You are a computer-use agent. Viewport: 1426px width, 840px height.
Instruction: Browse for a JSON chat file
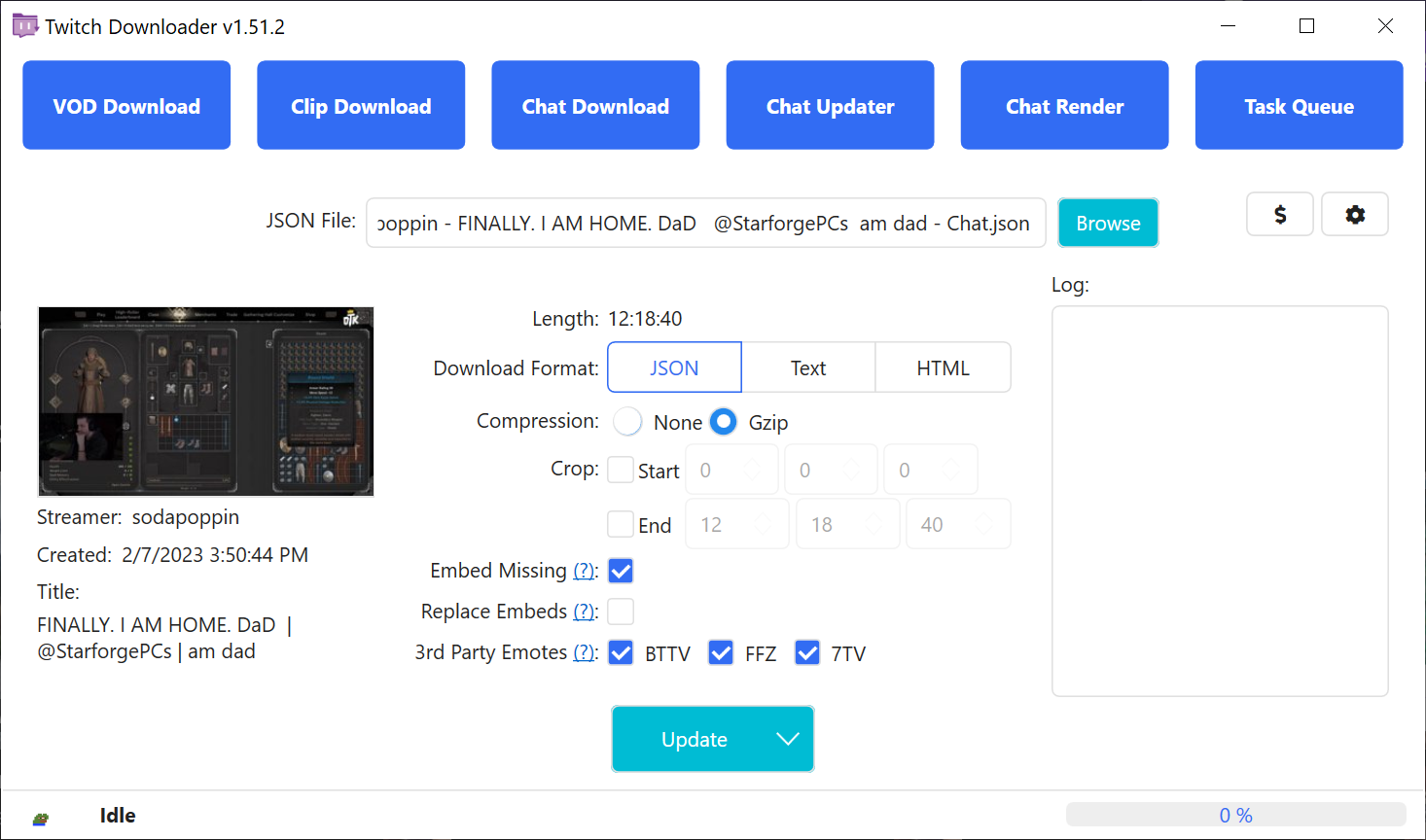(1108, 223)
